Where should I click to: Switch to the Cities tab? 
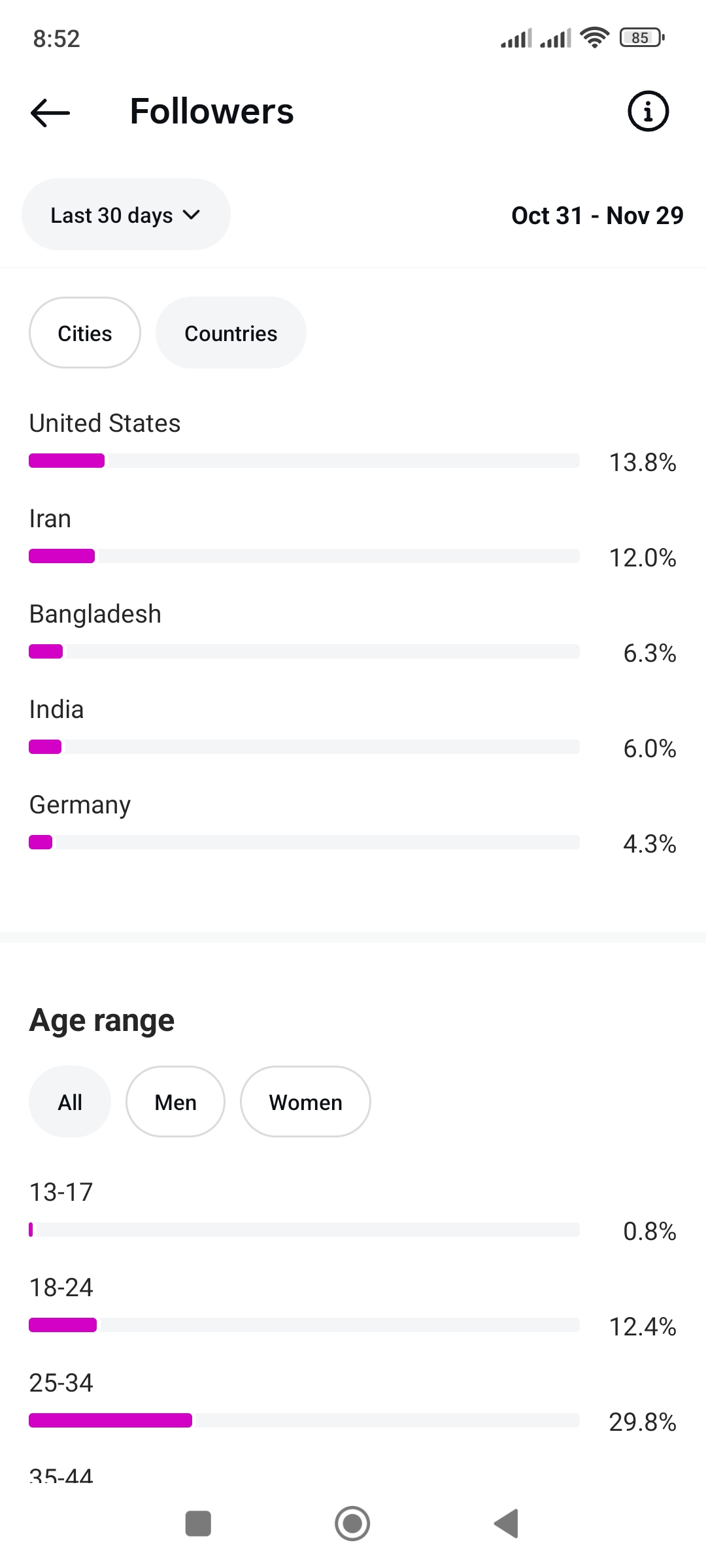point(85,333)
